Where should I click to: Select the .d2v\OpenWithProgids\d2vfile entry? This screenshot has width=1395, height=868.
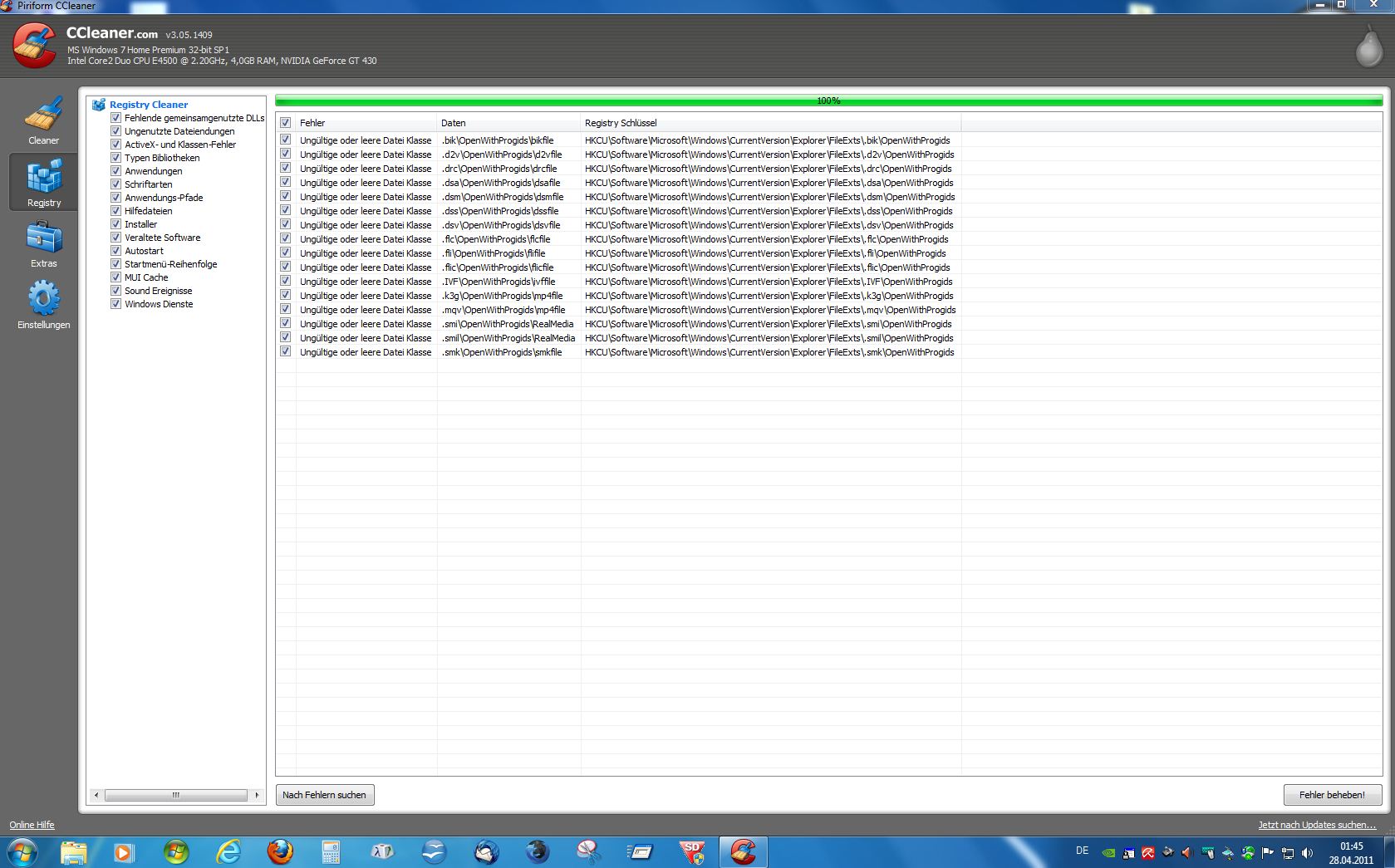tap(501, 154)
